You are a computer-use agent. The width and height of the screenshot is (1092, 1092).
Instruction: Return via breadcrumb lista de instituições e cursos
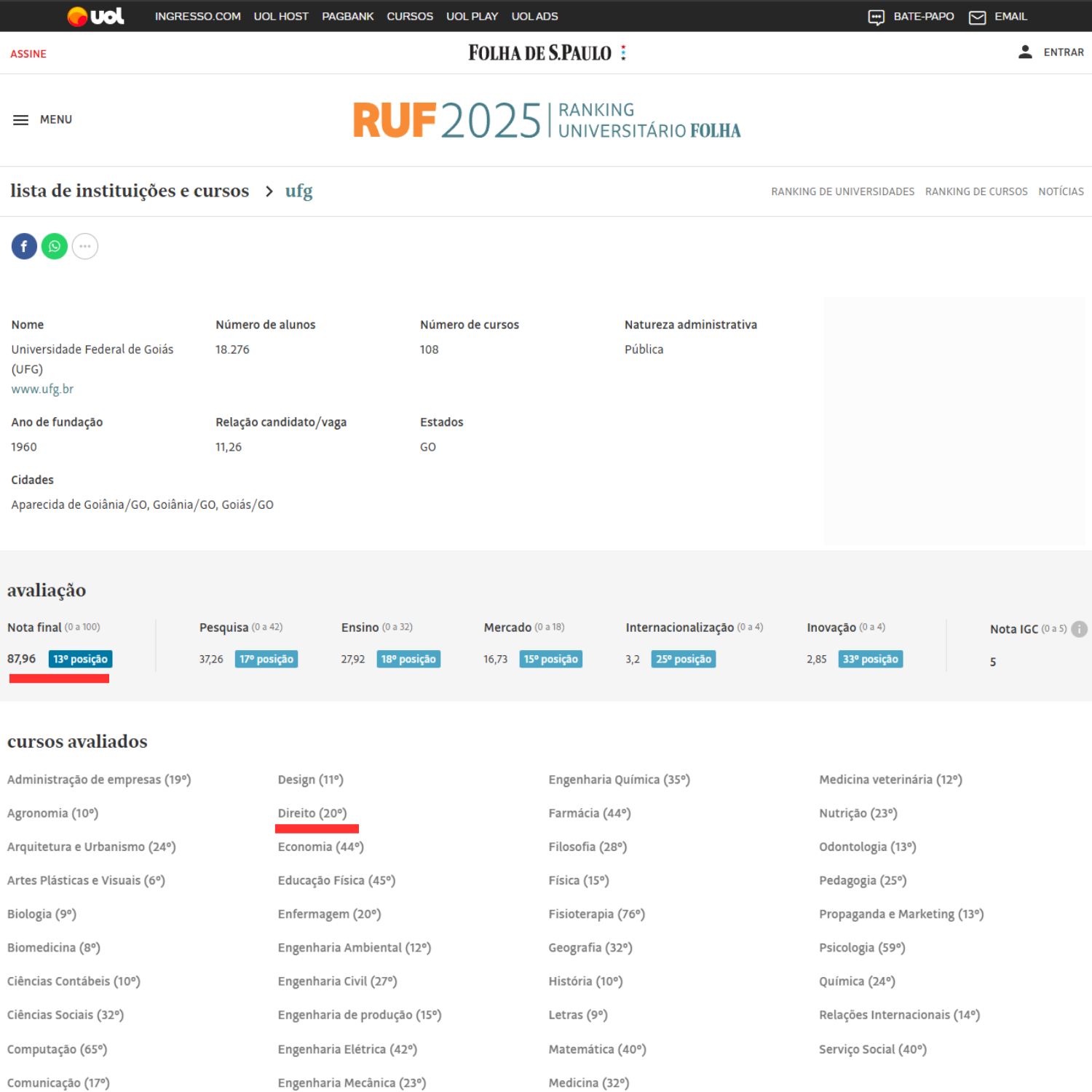[x=130, y=190]
